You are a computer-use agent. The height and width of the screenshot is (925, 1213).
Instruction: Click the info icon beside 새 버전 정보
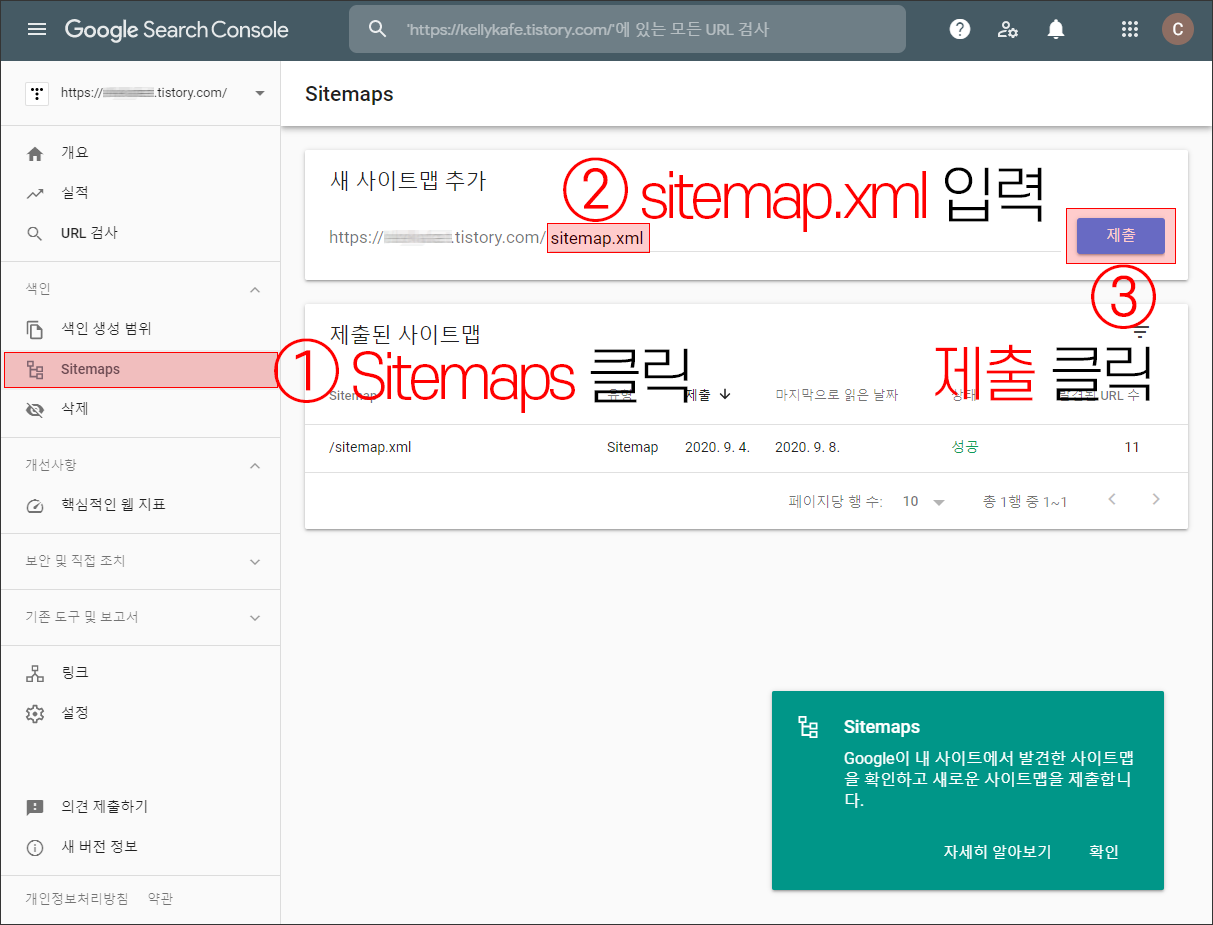click(x=35, y=847)
